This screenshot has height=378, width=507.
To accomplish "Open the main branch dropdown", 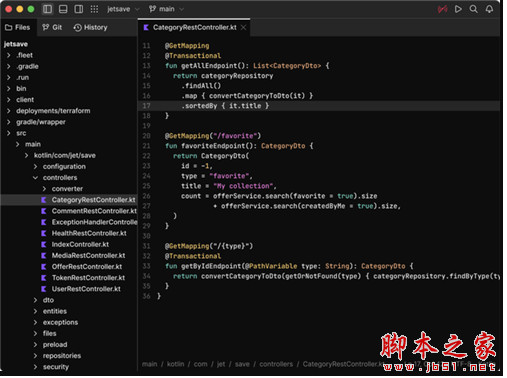I will (166, 9).
